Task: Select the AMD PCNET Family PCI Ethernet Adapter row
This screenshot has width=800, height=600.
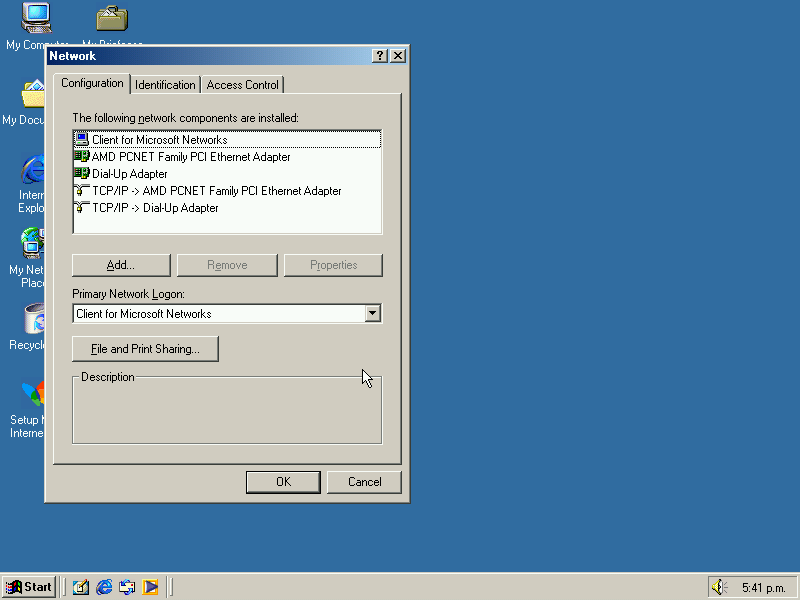Action: [x=227, y=157]
